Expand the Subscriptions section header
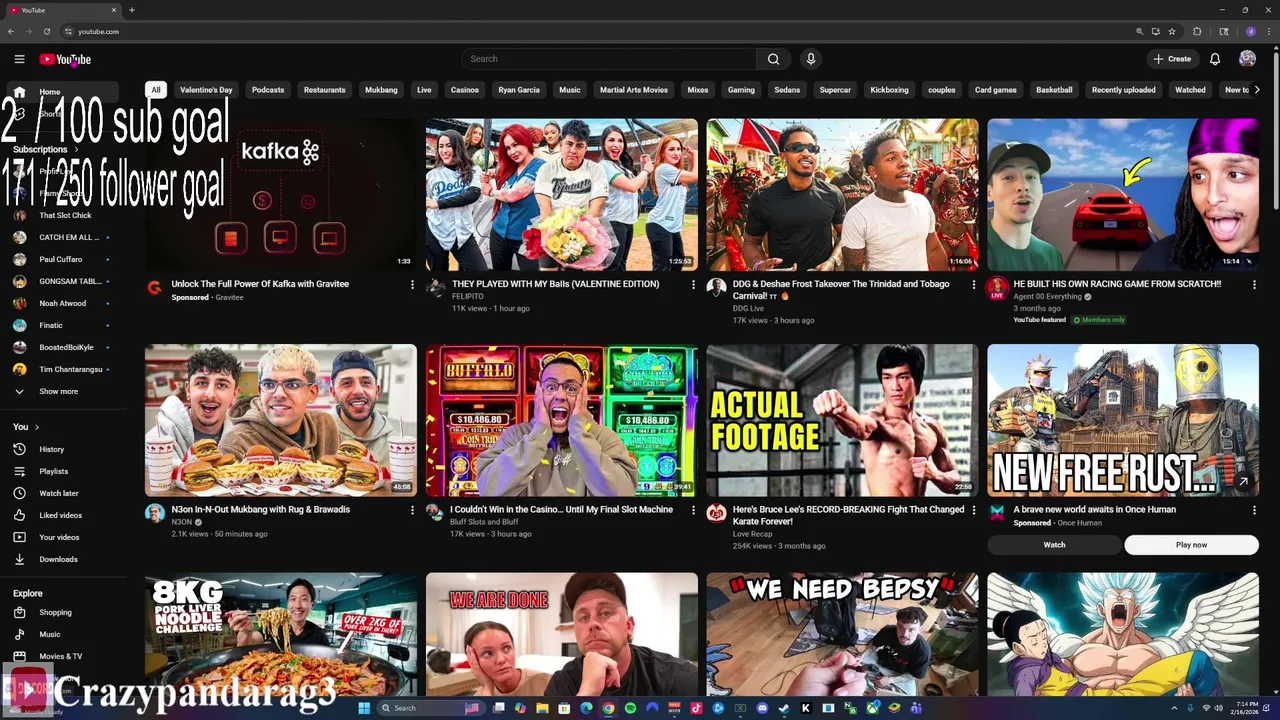The width and height of the screenshot is (1280, 720). (x=46, y=149)
